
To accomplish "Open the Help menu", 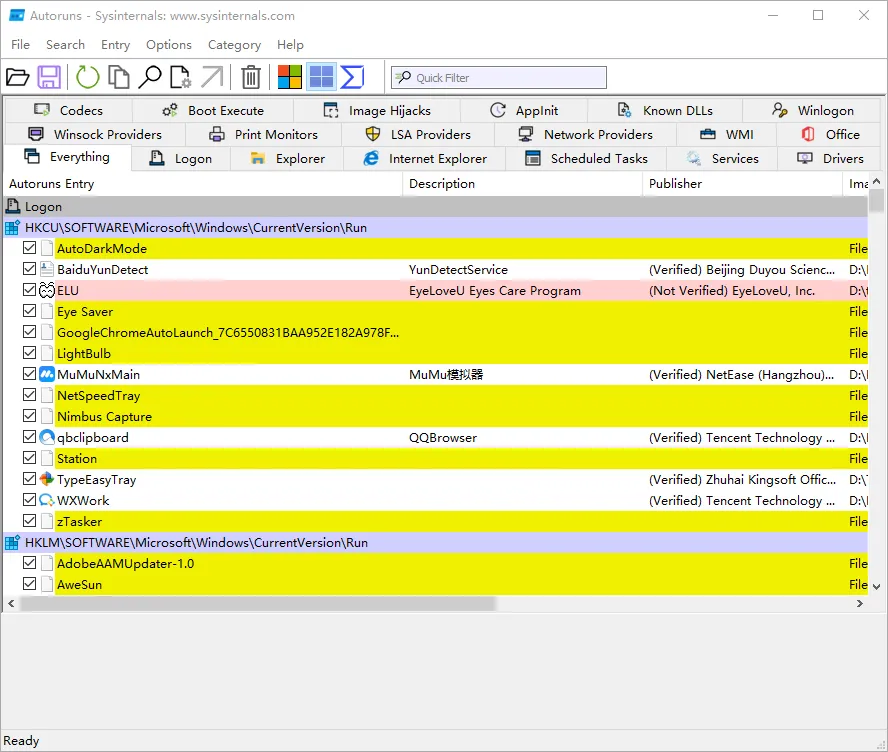I will [x=290, y=45].
